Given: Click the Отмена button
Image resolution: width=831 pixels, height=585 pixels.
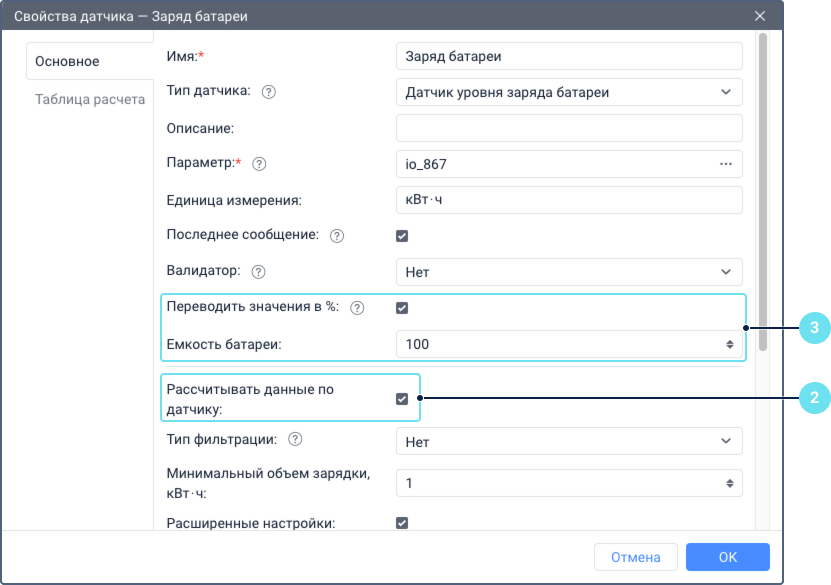Looking at the screenshot, I should point(636,557).
